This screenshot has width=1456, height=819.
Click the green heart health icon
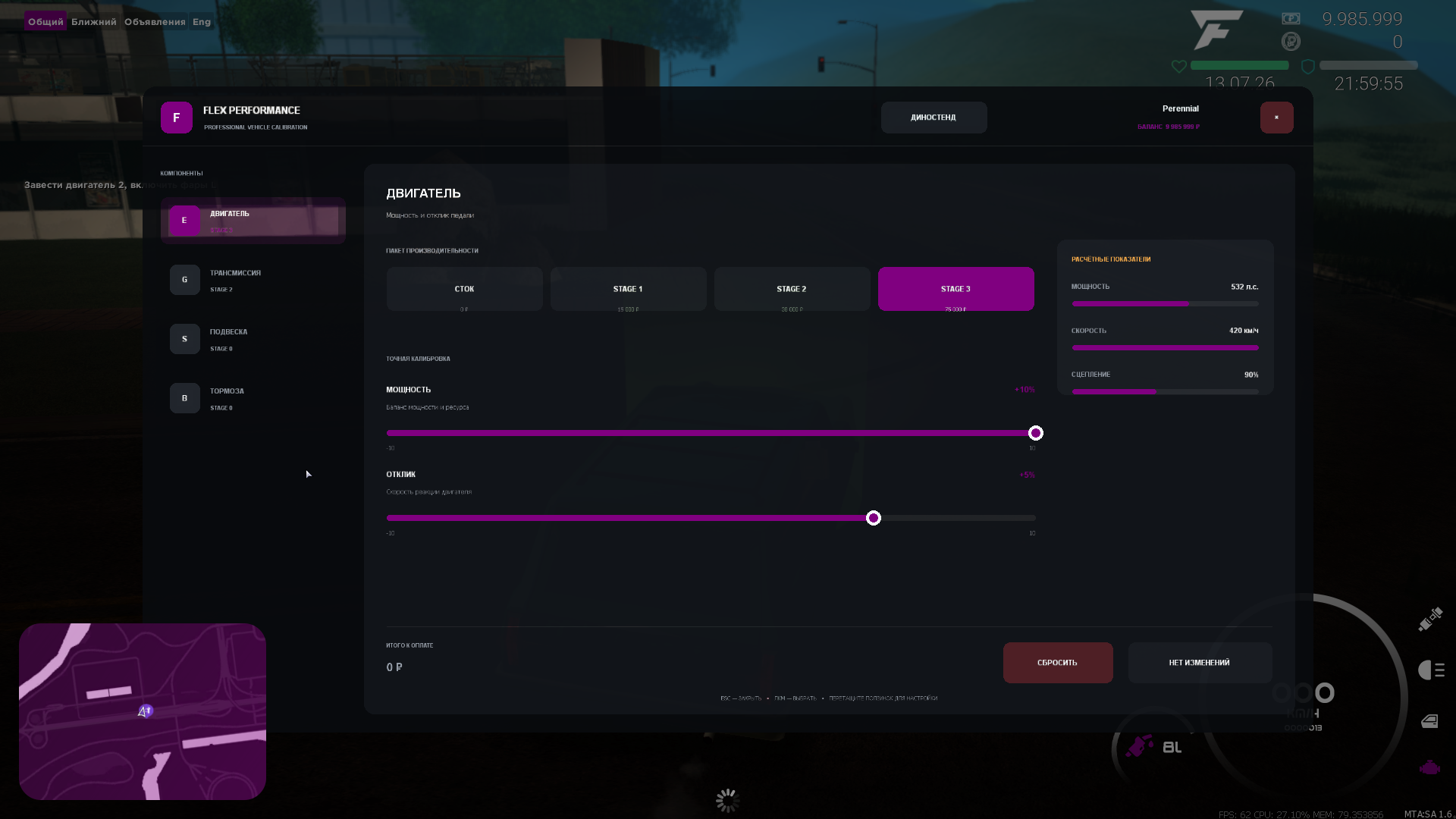pos(1178,66)
